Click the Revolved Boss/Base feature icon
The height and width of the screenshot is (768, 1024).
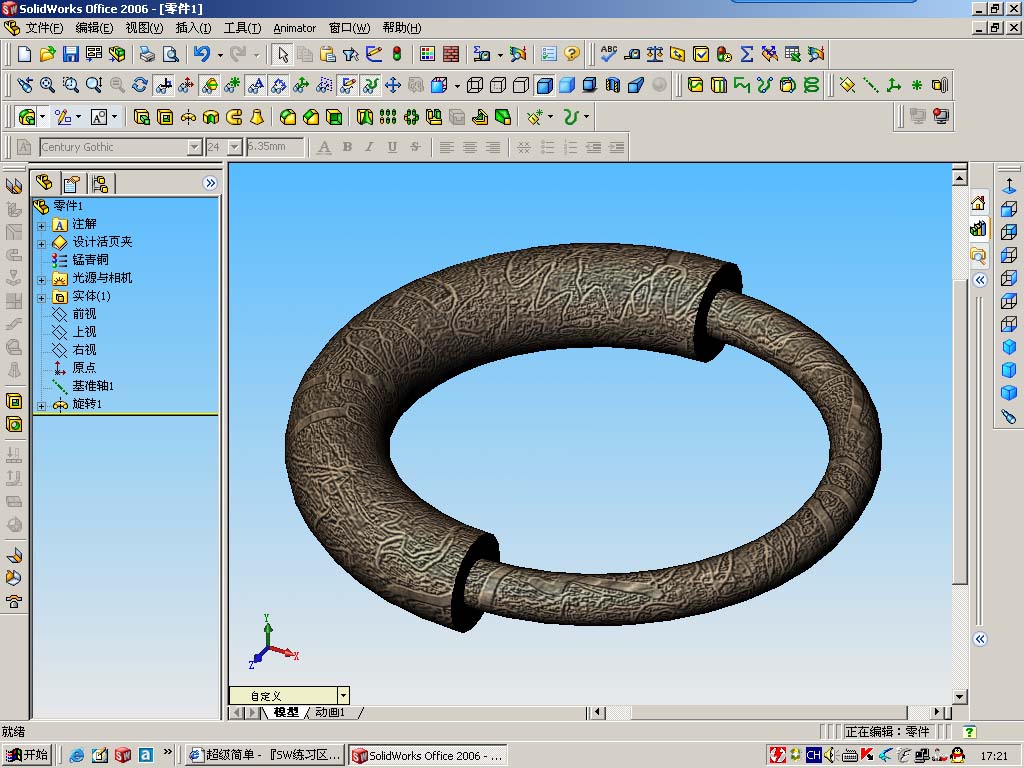click(x=188, y=117)
